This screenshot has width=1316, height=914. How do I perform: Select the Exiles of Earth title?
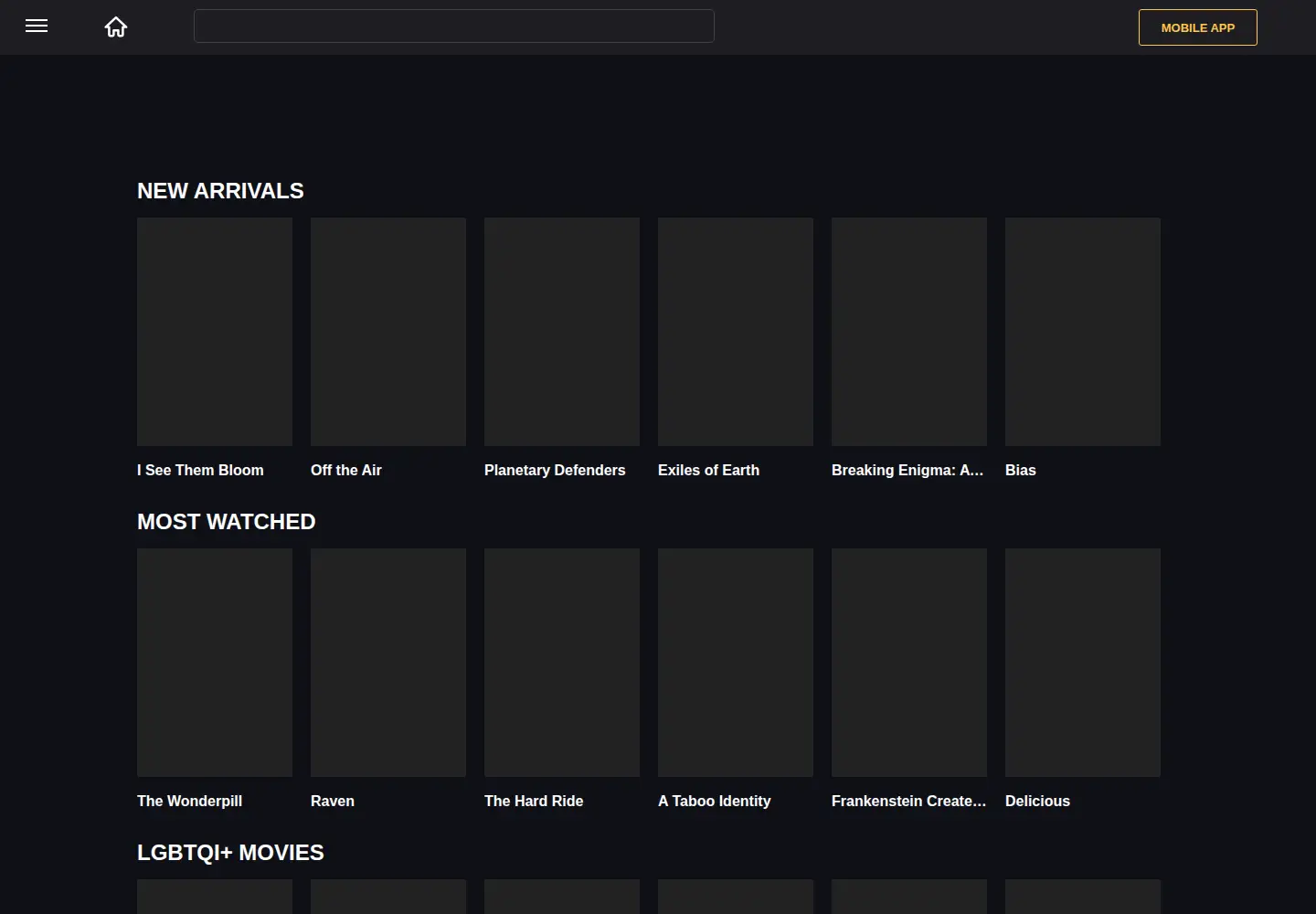(x=708, y=470)
